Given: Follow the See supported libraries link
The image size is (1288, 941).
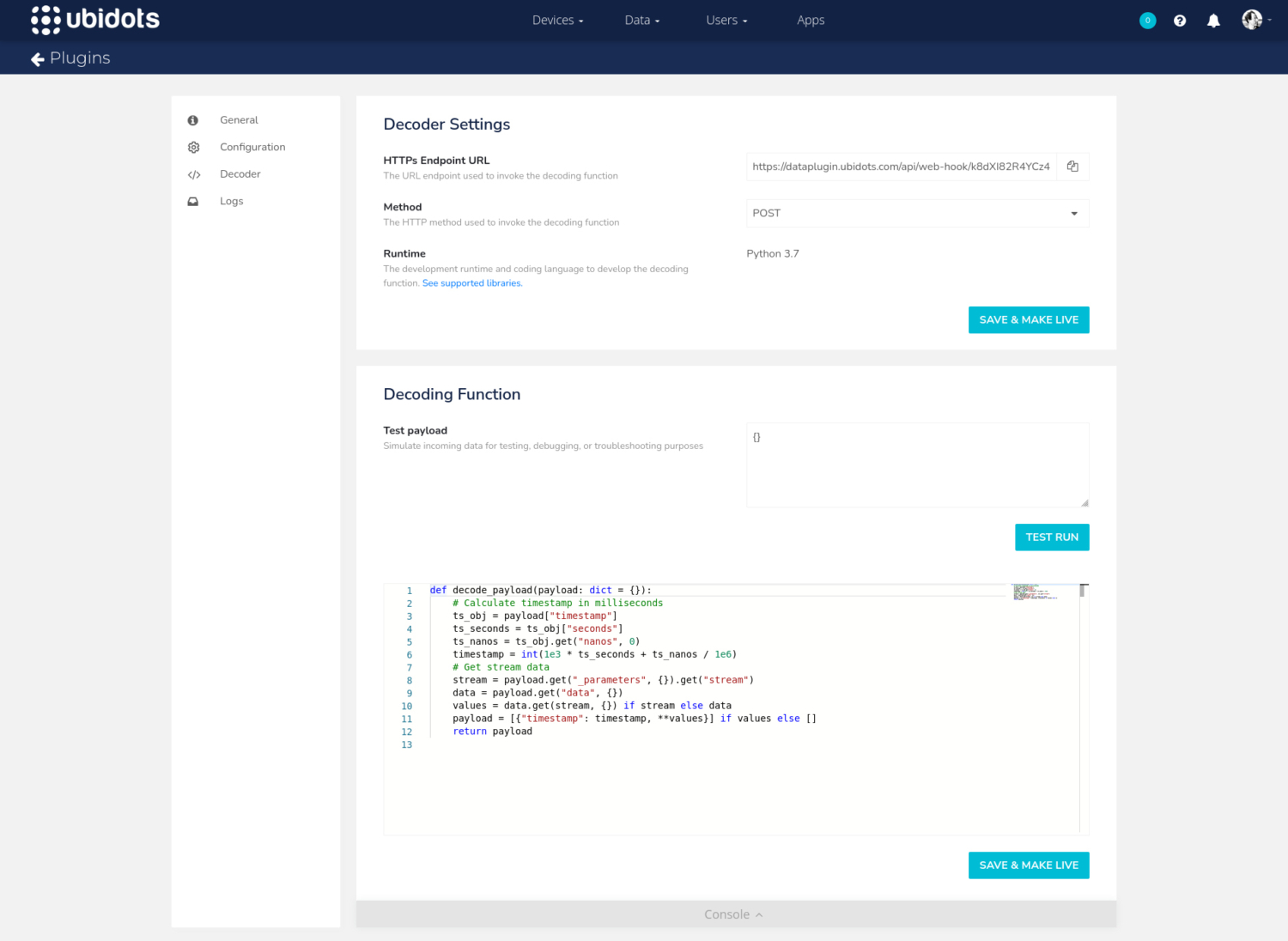Looking at the screenshot, I should click(x=471, y=283).
